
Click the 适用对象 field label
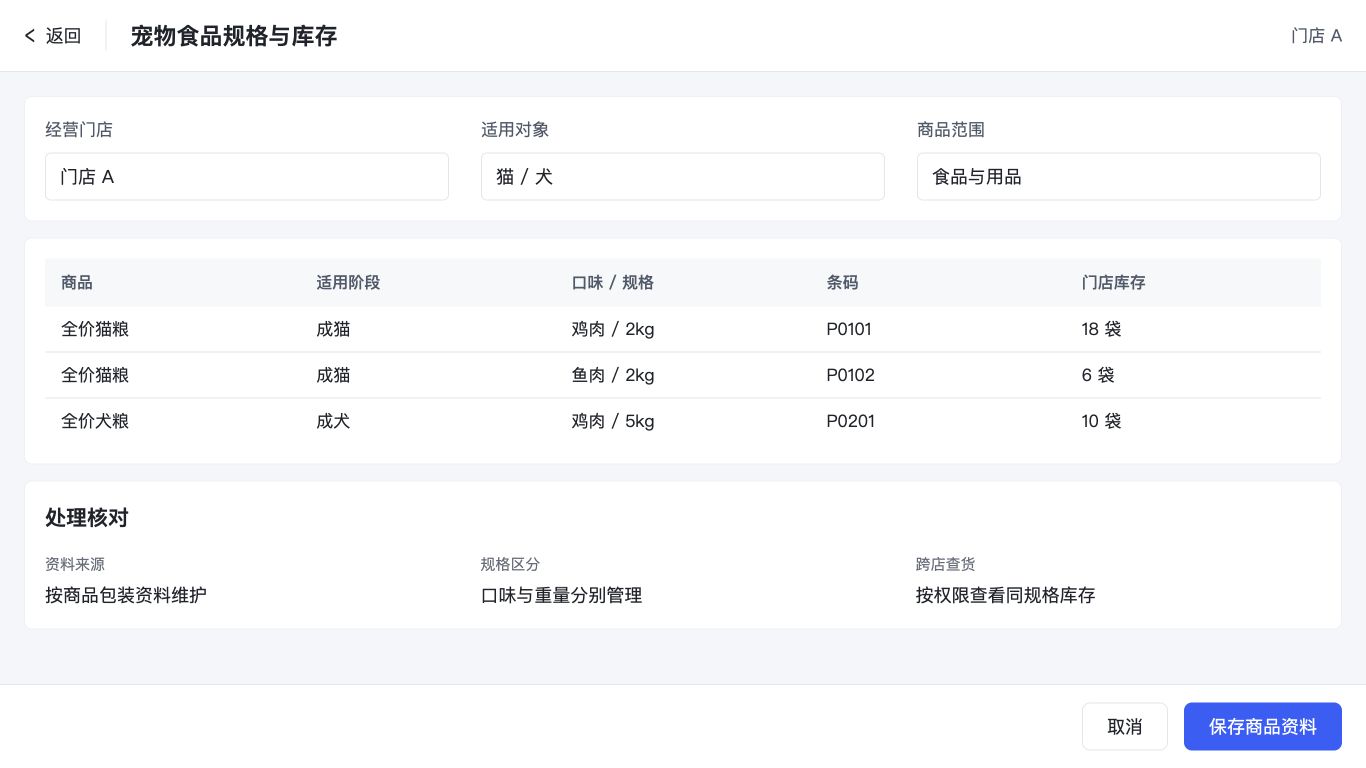tap(515, 129)
